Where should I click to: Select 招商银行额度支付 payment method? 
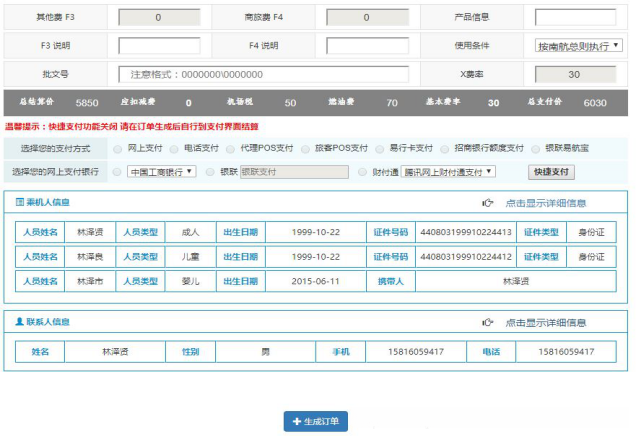click(445, 149)
